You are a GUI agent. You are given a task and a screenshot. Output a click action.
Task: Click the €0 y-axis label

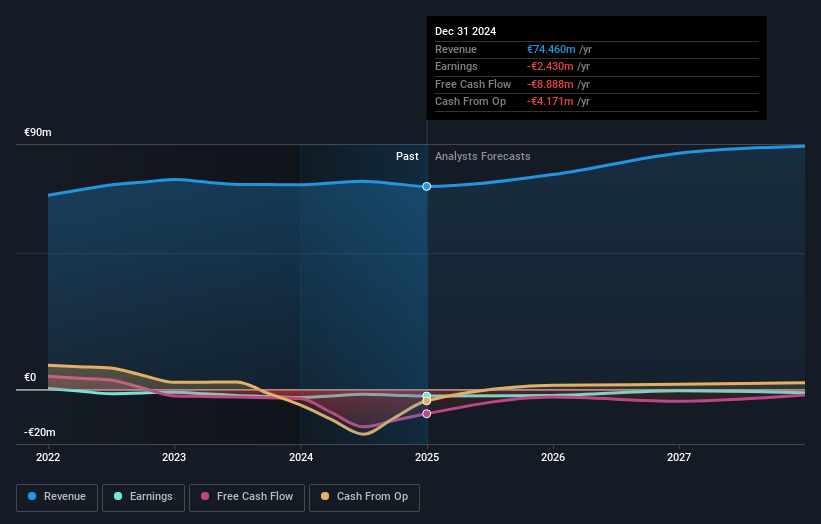(30, 377)
